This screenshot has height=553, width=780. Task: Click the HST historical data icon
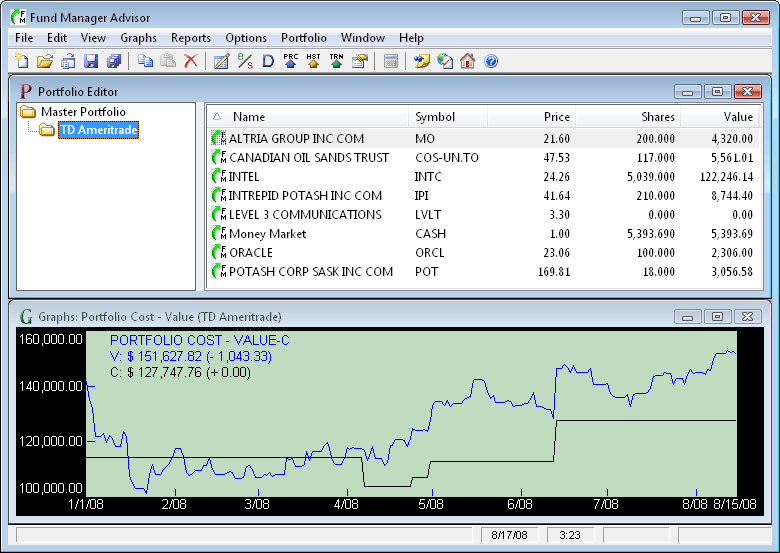[x=313, y=61]
